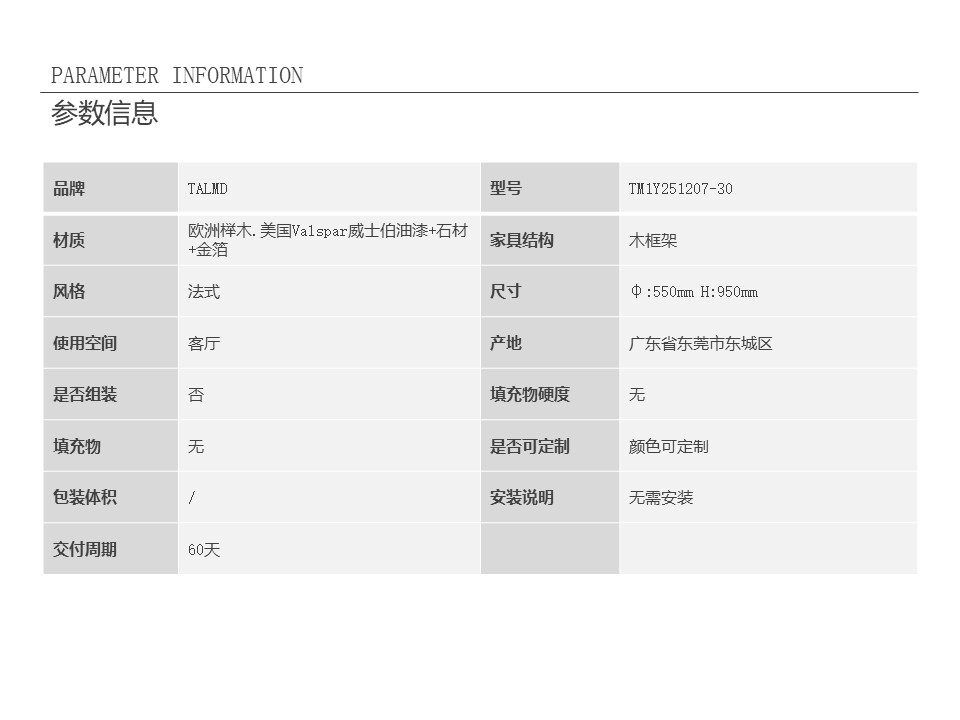Screen dimensions: 960x720
Task: Click the "参数信息" section title
Action: coord(105,113)
